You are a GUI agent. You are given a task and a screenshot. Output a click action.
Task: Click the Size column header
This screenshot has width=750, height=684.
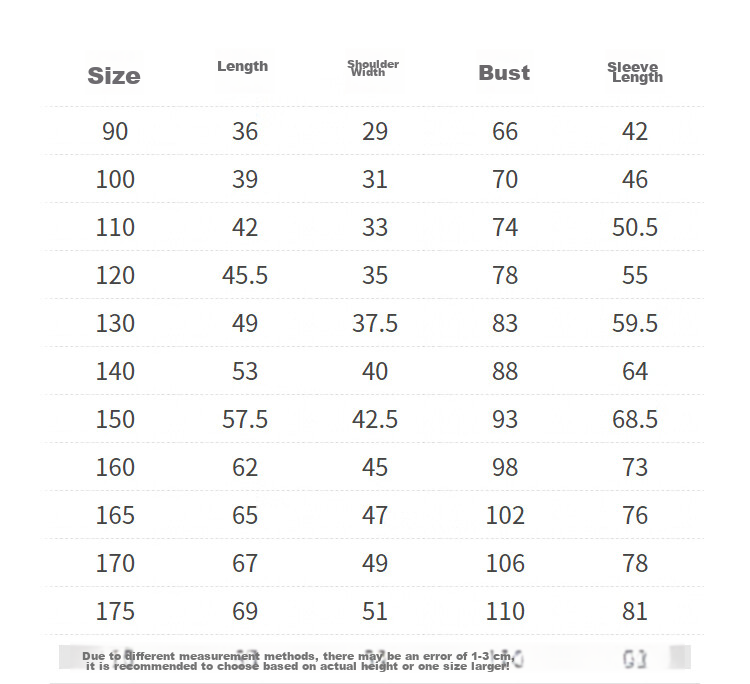tap(114, 76)
